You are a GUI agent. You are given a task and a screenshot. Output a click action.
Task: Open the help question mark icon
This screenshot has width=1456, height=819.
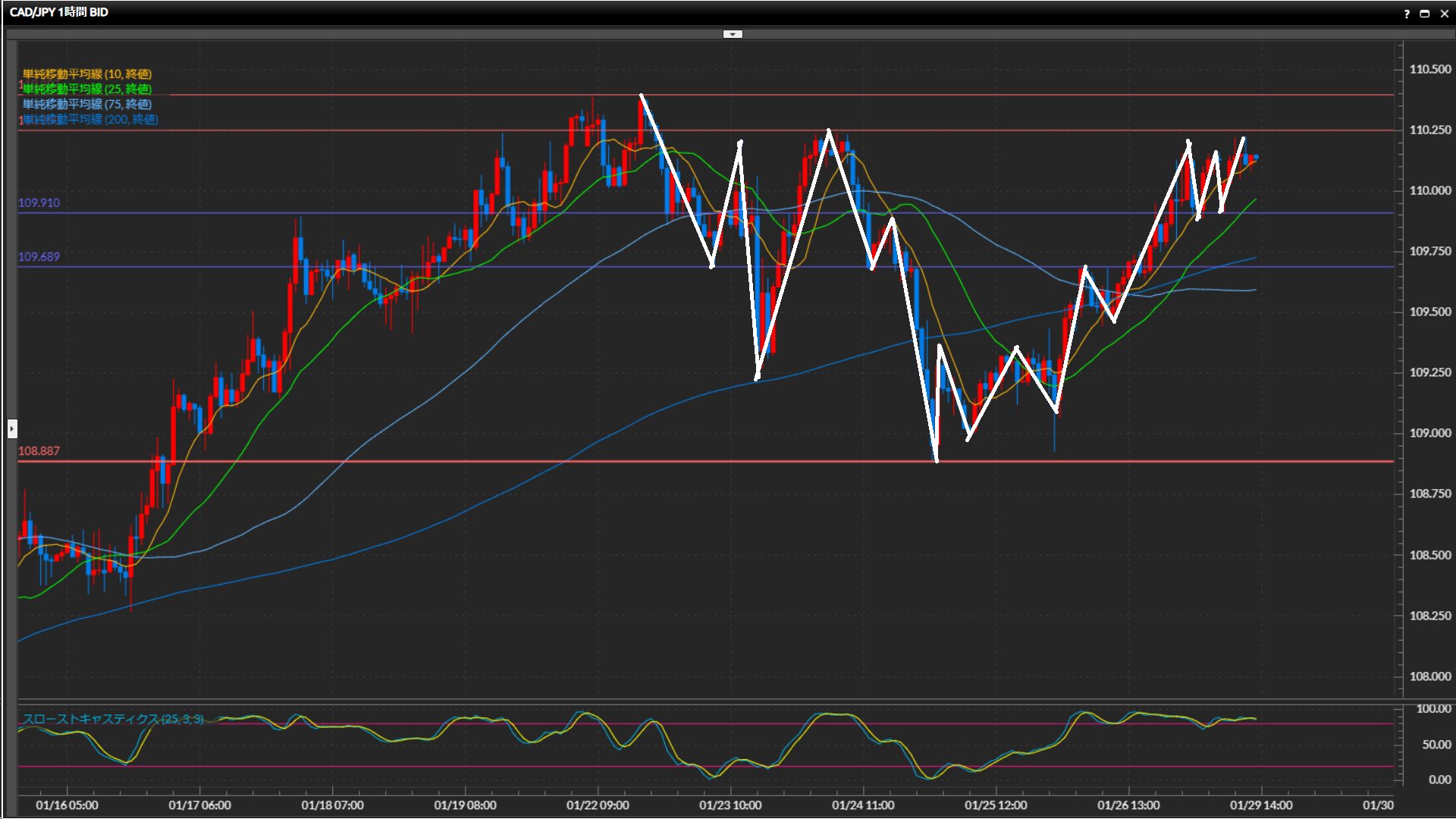click(1407, 14)
